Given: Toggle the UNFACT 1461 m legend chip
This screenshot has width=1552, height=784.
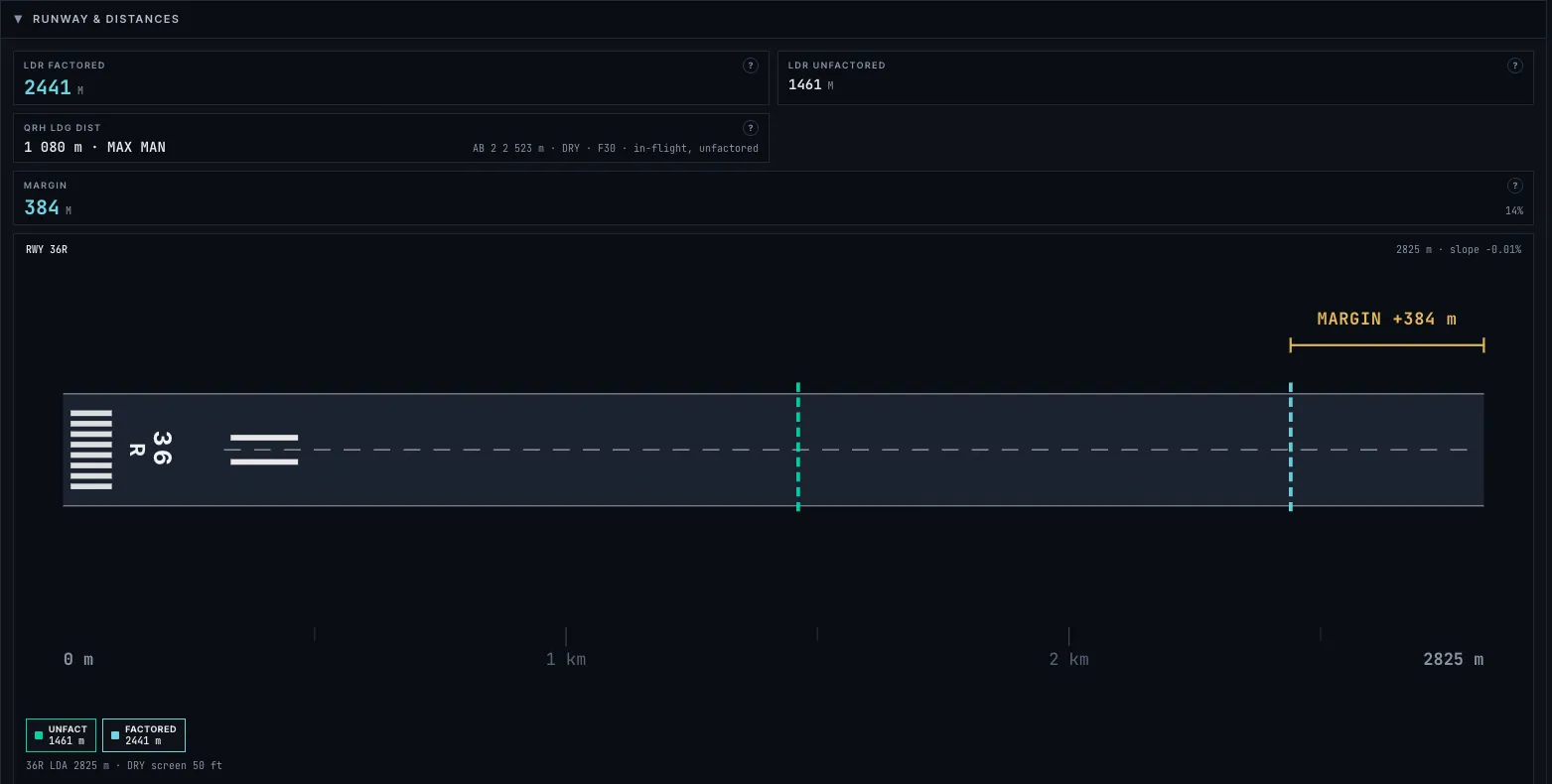Looking at the screenshot, I should tap(61, 735).
